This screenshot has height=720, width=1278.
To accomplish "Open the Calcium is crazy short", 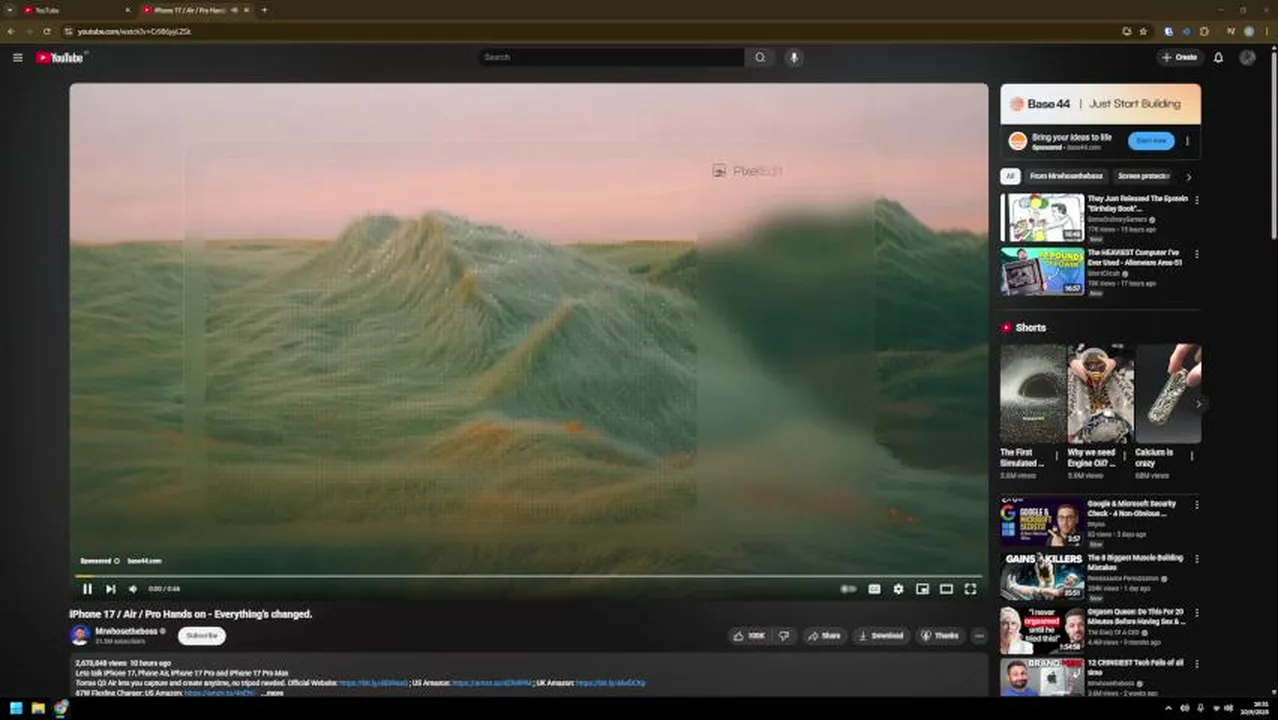I will click(1168, 394).
